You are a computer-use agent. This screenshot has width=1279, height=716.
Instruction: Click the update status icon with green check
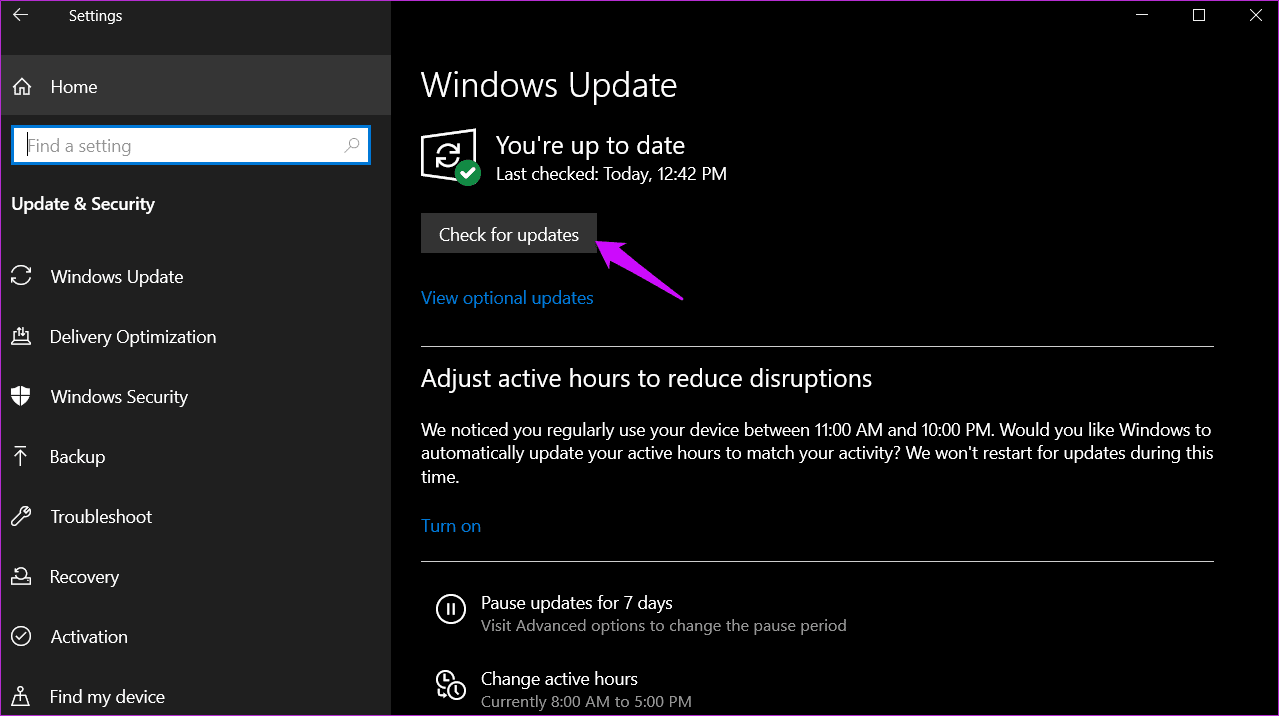[450, 157]
